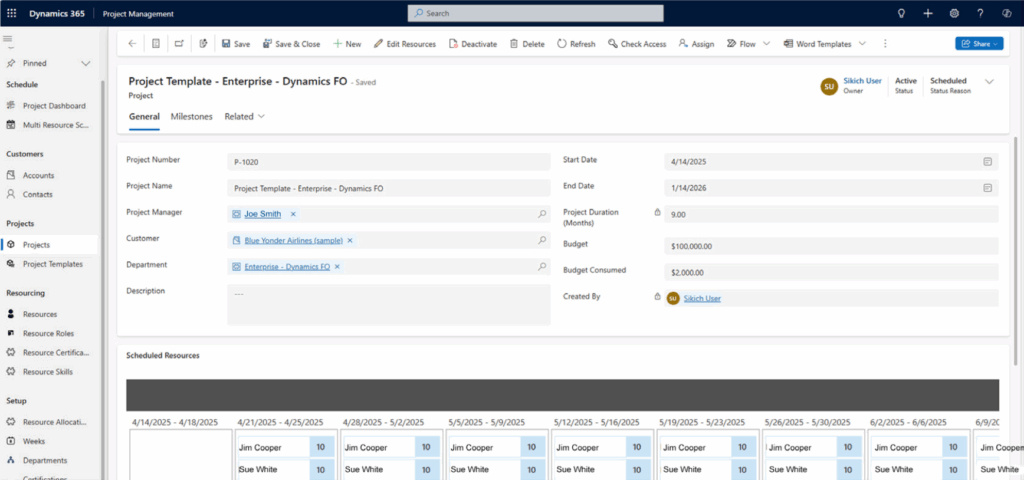
Task: Switch to the Milestones tab
Action: click(x=191, y=116)
